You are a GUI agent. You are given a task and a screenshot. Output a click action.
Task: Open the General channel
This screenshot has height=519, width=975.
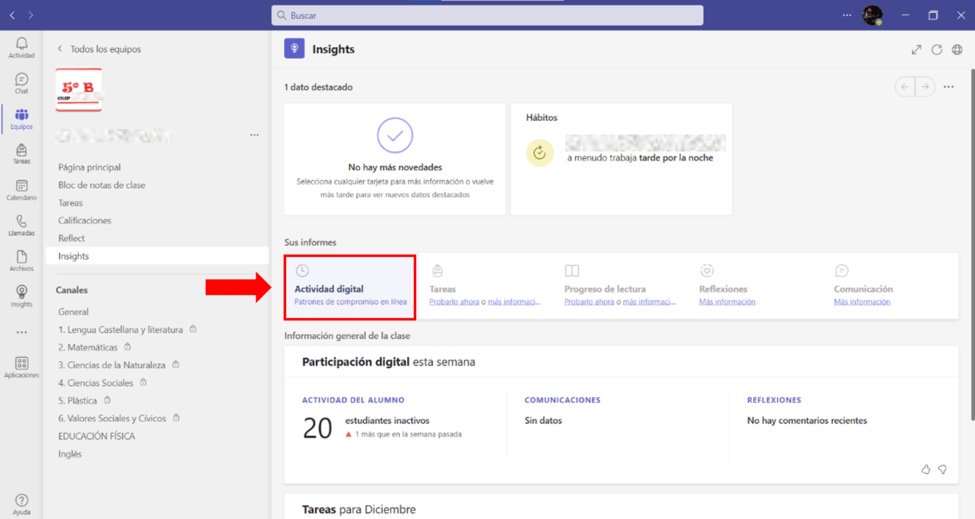point(73,312)
